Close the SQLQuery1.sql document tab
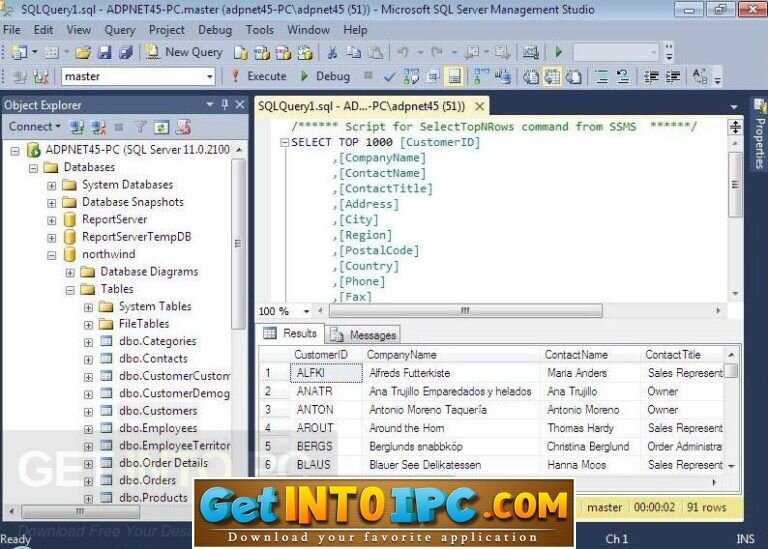The image size is (768, 549). [x=480, y=106]
